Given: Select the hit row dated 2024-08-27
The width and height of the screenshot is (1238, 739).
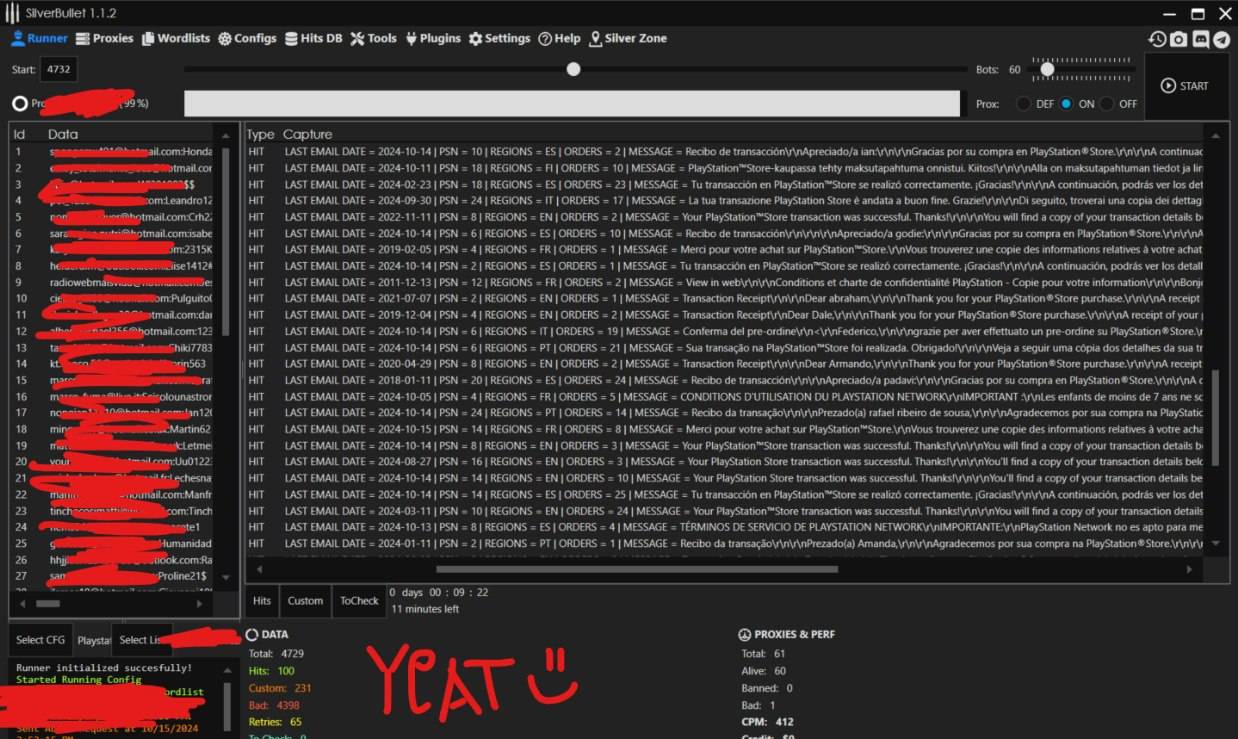Looking at the screenshot, I should (726, 462).
